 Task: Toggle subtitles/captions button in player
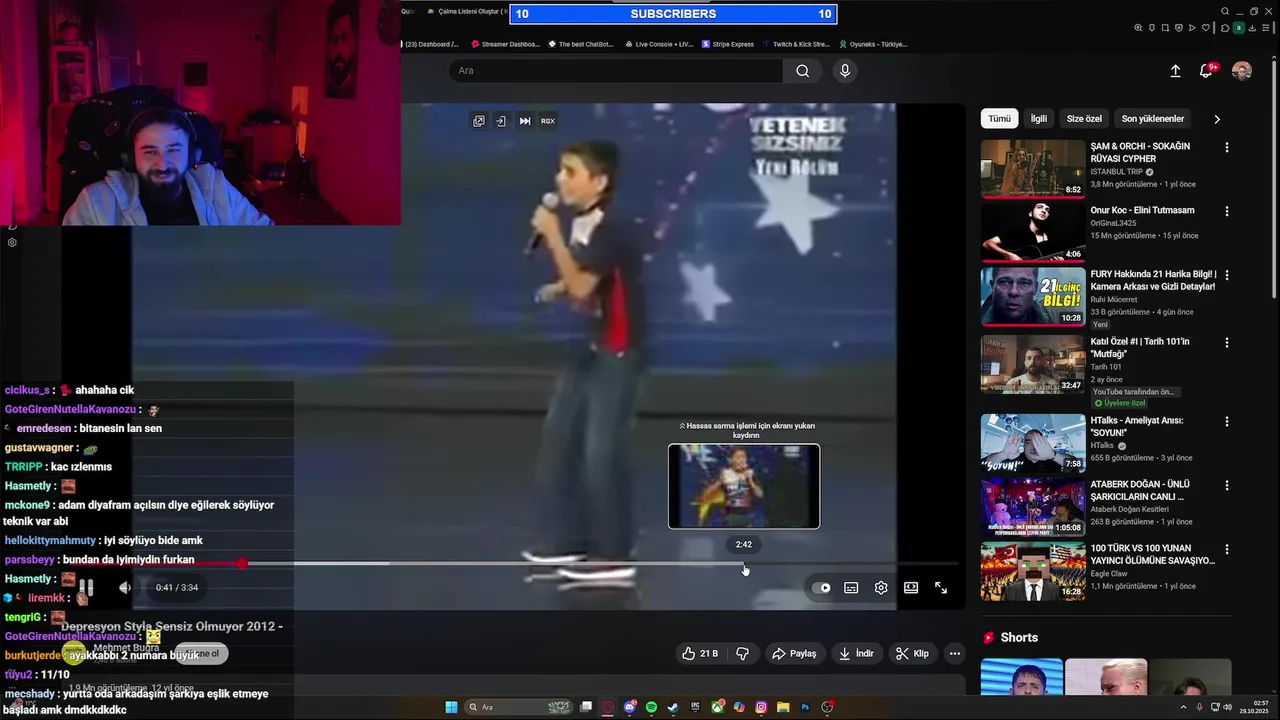point(851,588)
